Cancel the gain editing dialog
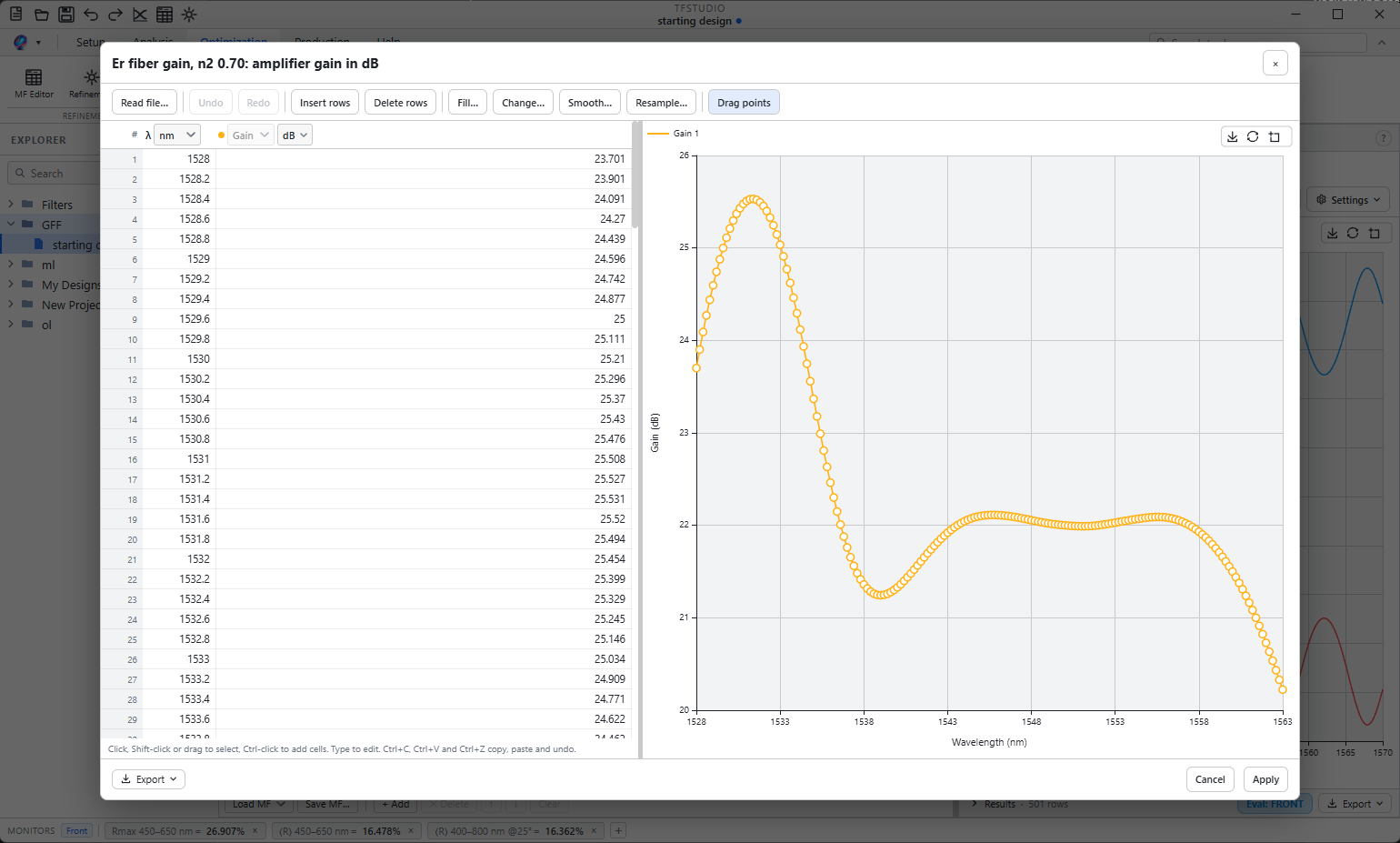The height and width of the screenshot is (843, 1400). (1210, 779)
